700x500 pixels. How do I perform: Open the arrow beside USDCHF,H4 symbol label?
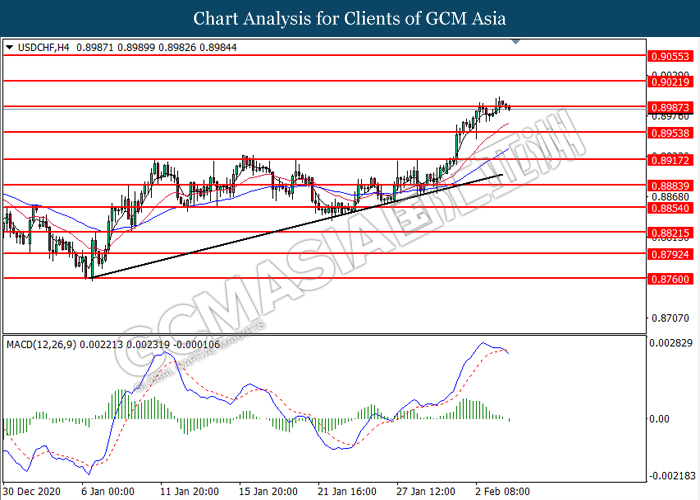9,46
